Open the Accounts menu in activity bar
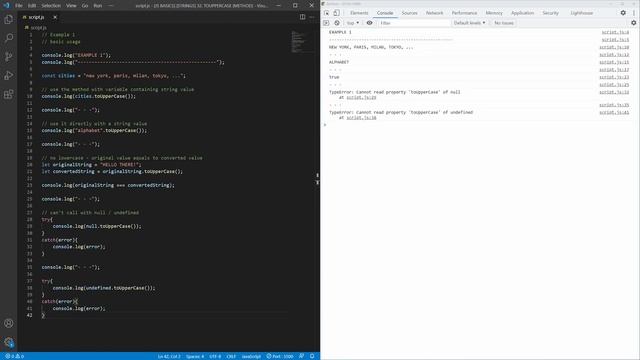Image resolution: width=640 pixels, height=360 pixels. click(9, 323)
